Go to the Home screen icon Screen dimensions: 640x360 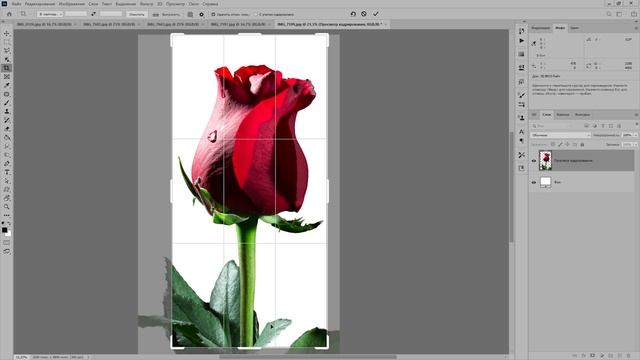[9, 14]
